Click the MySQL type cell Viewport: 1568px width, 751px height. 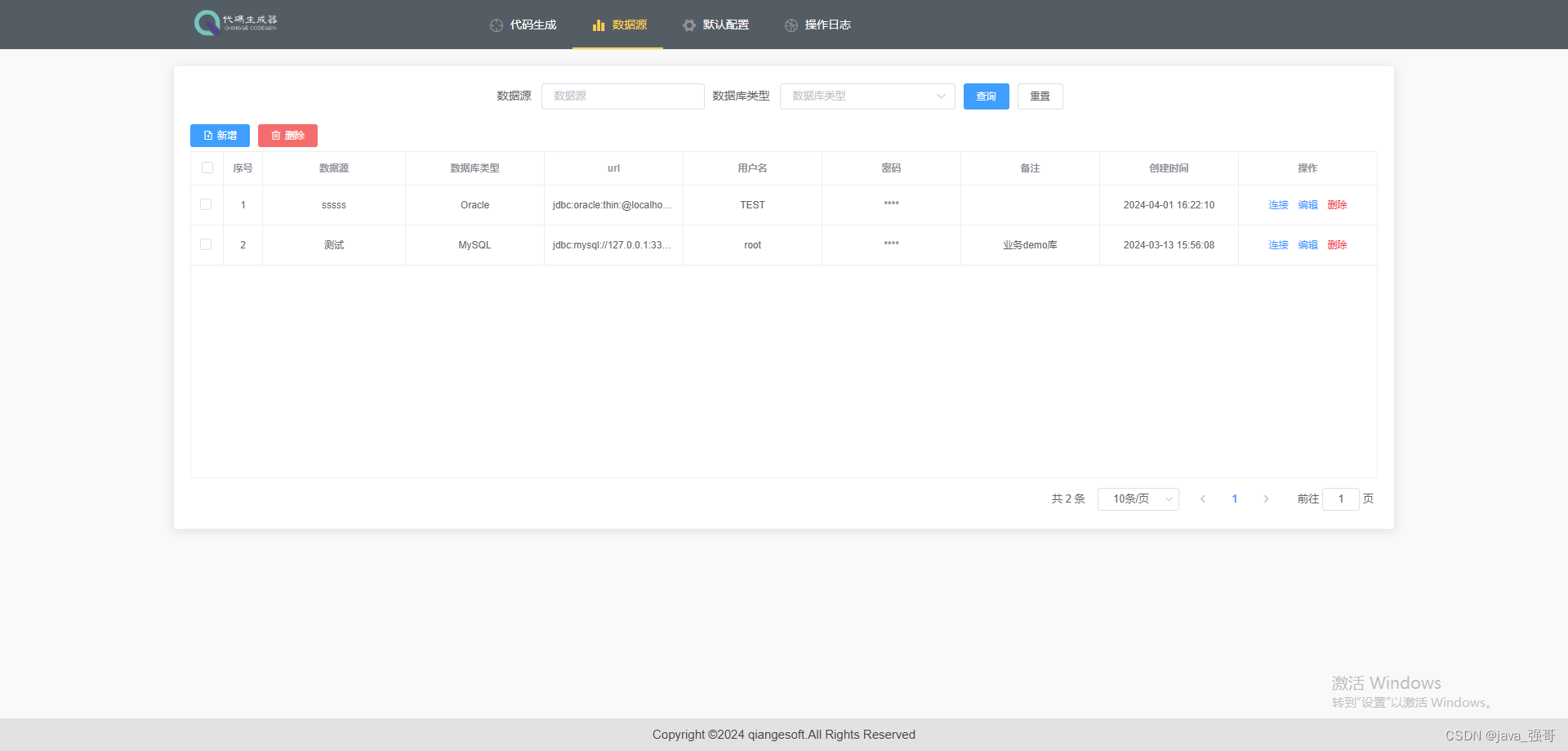pos(474,245)
